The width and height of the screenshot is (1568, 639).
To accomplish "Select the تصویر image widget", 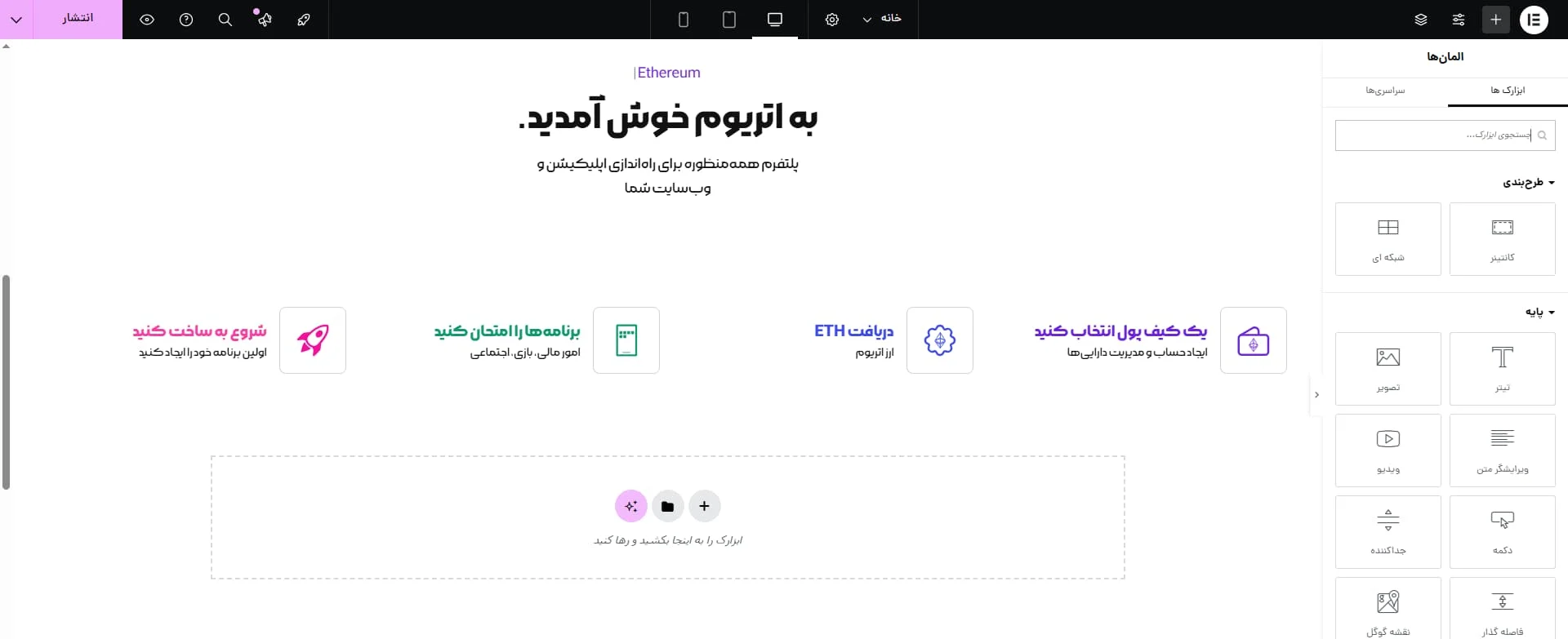I will (1388, 369).
